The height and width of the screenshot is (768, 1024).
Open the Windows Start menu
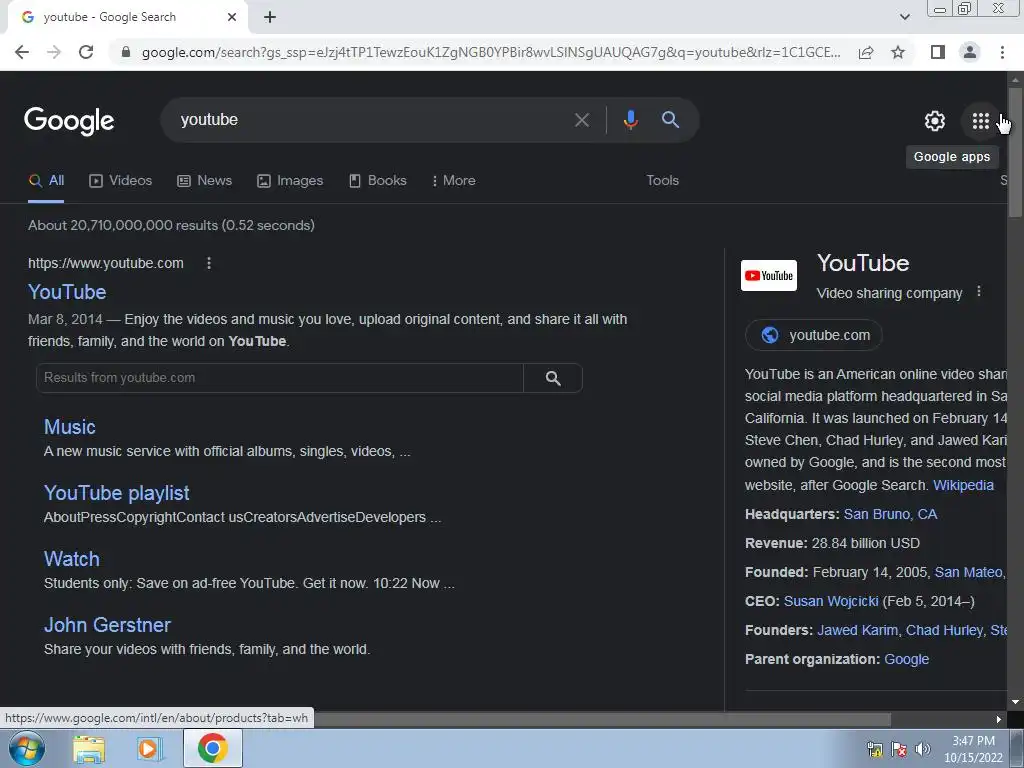27,748
